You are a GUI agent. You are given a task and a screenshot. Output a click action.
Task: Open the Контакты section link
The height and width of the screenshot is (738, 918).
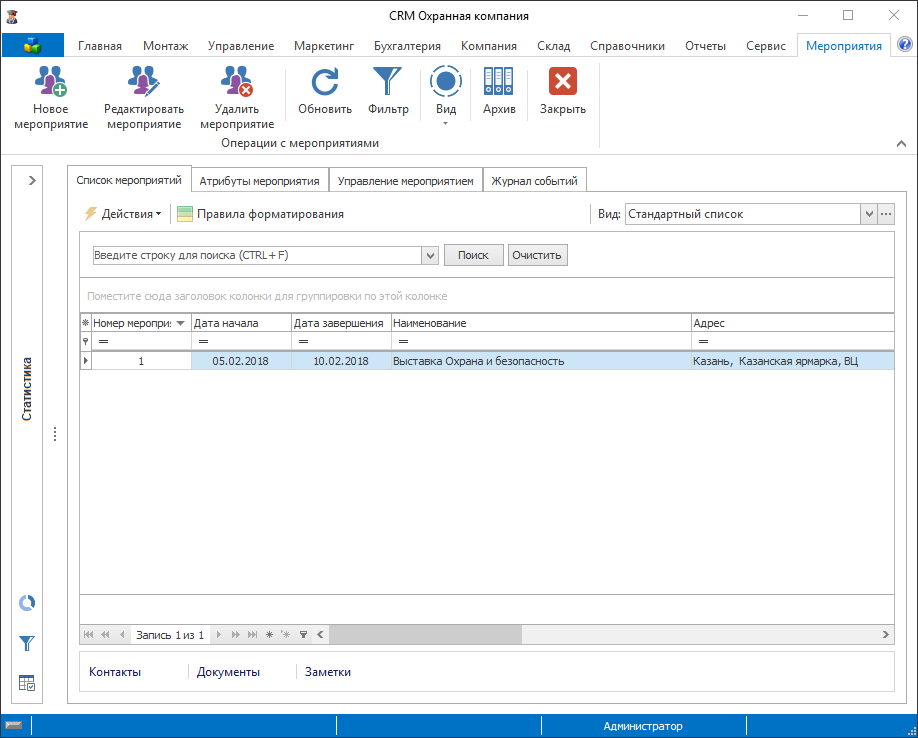tap(115, 672)
